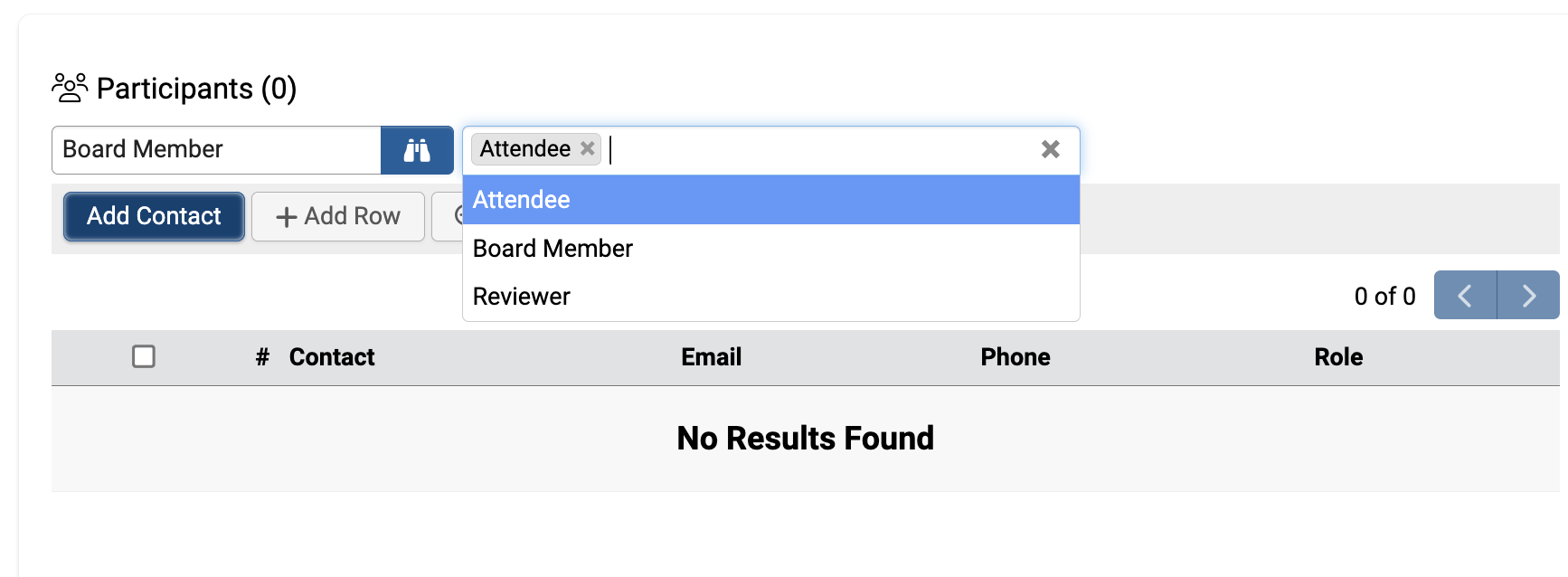The width and height of the screenshot is (1568, 577).
Task: Clear all selected roles with the X icon
Action: click(1050, 149)
